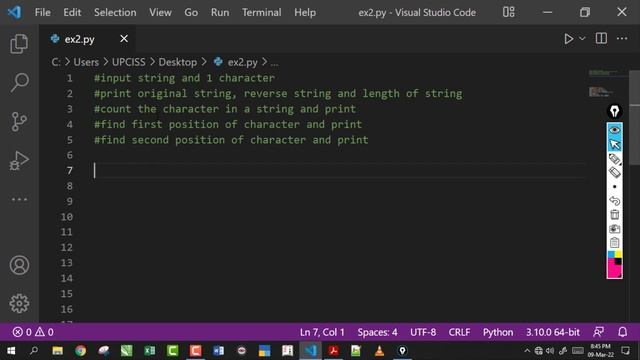This screenshot has width=640, height=360.
Task: Select language mode Python
Action: pyautogui.click(x=498, y=332)
